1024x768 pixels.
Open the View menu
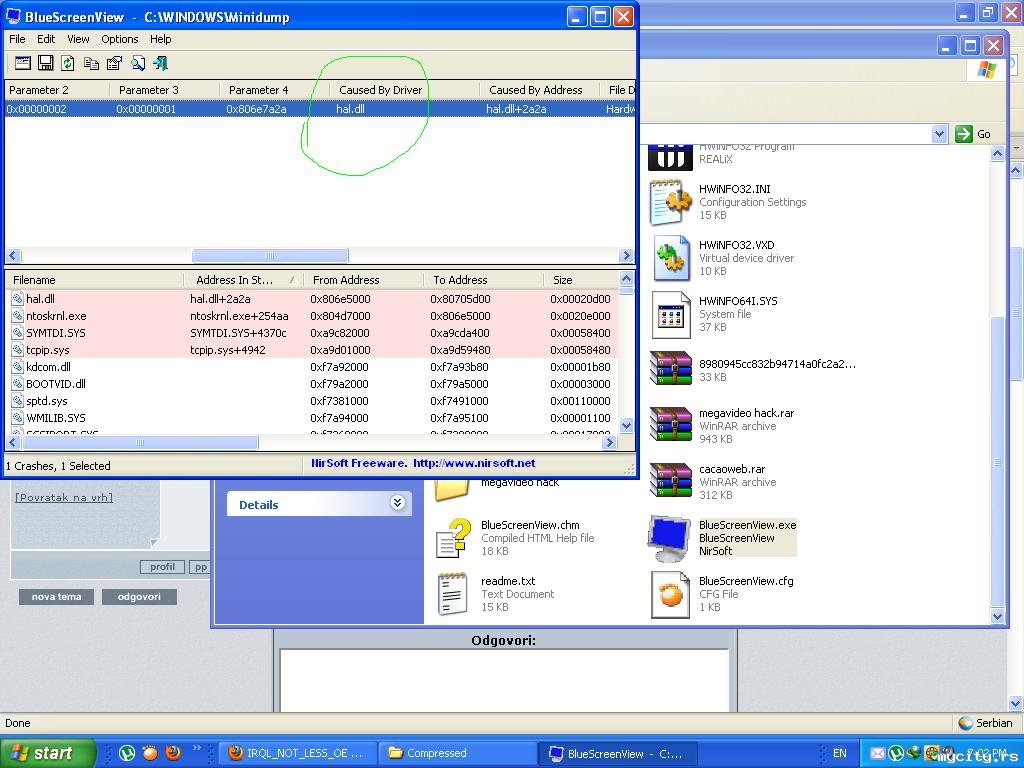click(x=78, y=39)
